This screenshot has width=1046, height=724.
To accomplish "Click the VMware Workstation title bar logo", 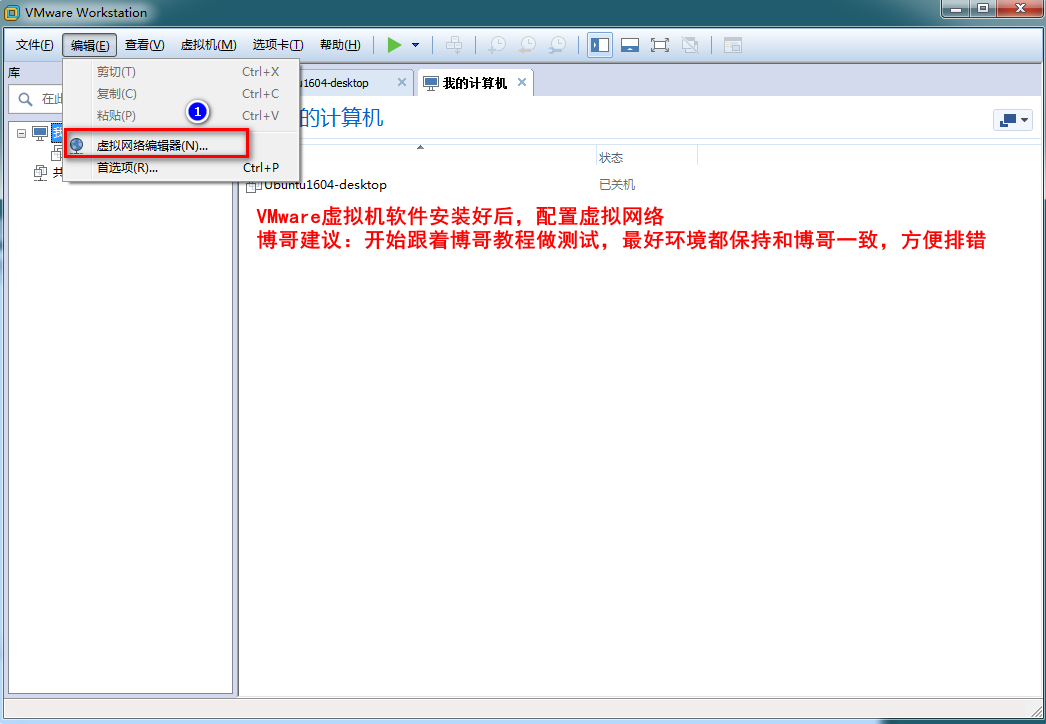I will [11, 12].
